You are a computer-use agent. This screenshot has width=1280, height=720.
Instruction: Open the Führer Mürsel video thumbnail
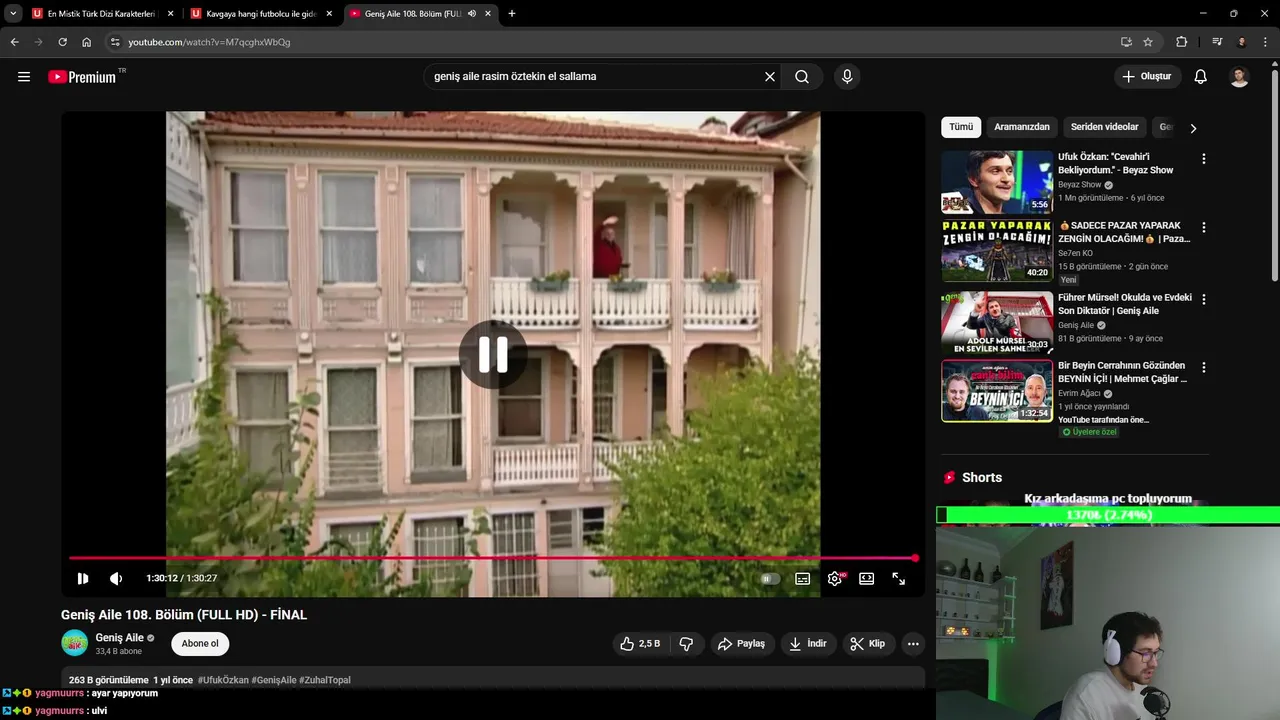[x=997, y=323]
